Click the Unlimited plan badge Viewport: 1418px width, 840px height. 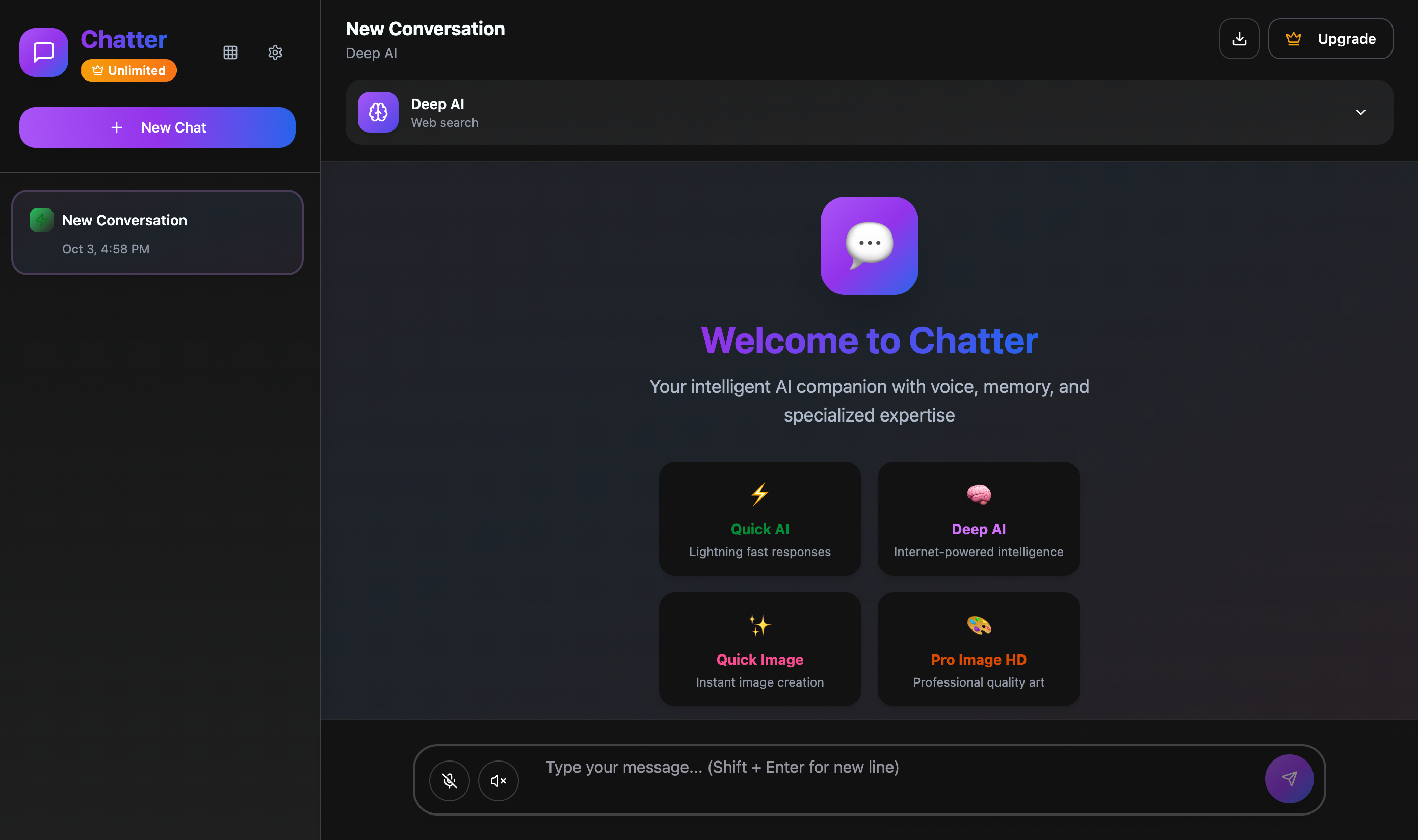128,70
